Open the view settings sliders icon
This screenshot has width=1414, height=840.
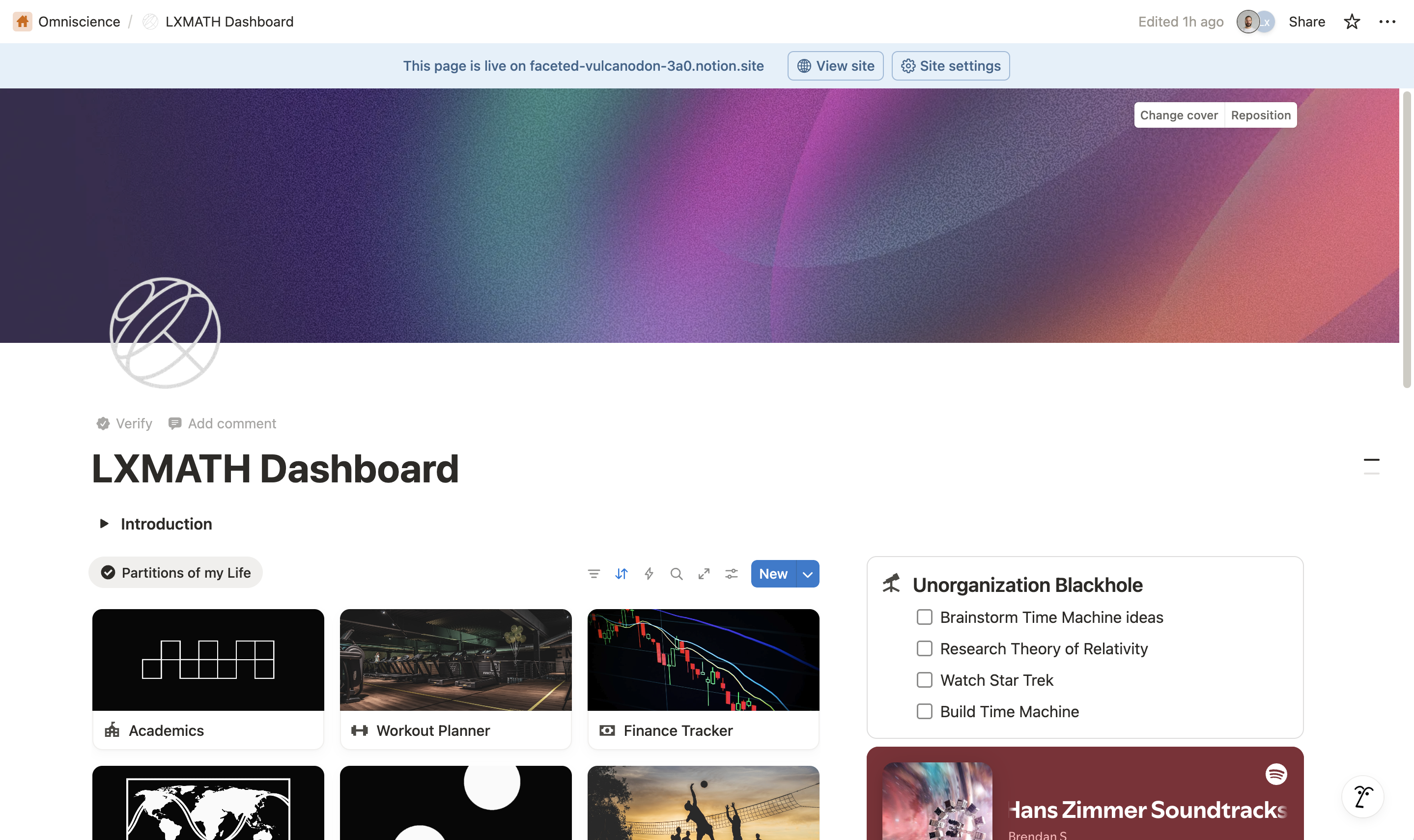pyautogui.click(x=732, y=574)
